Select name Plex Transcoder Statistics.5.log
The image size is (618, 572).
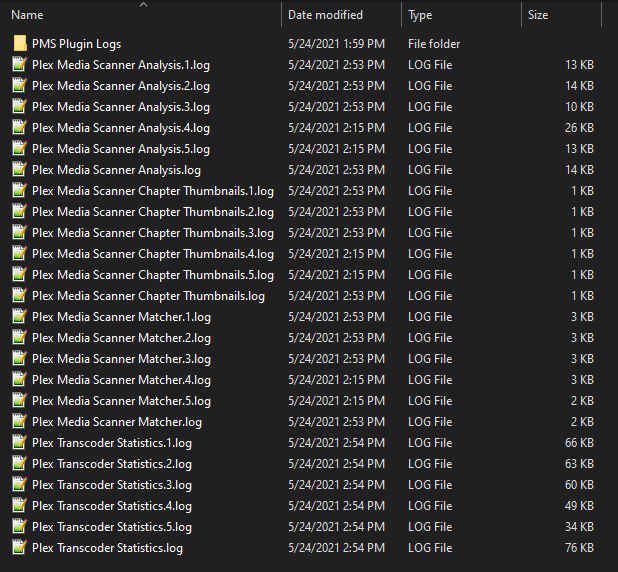[x=112, y=527]
